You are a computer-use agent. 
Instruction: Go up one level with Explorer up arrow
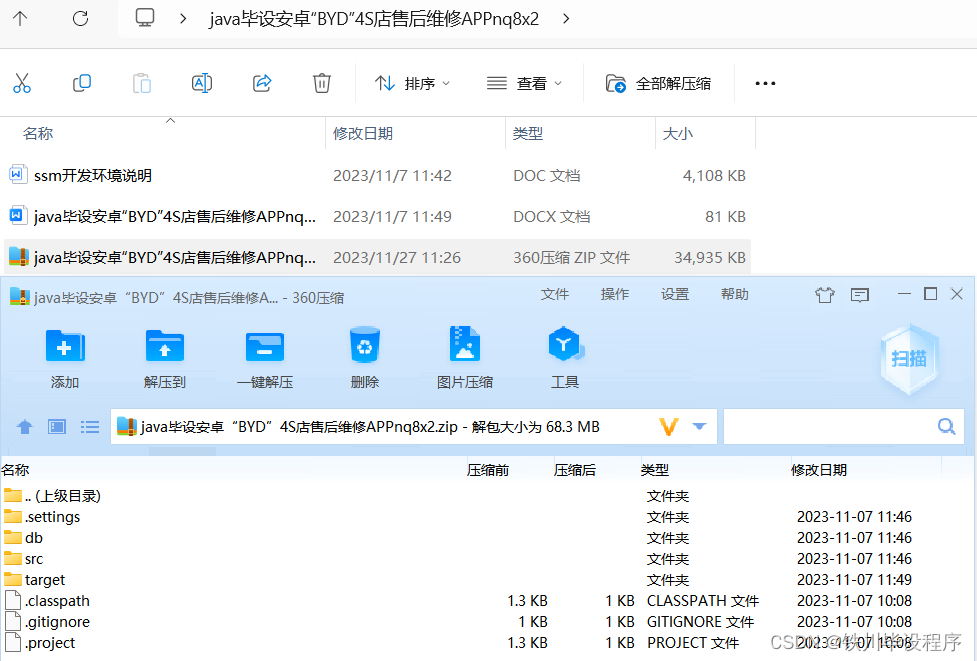coord(20,19)
